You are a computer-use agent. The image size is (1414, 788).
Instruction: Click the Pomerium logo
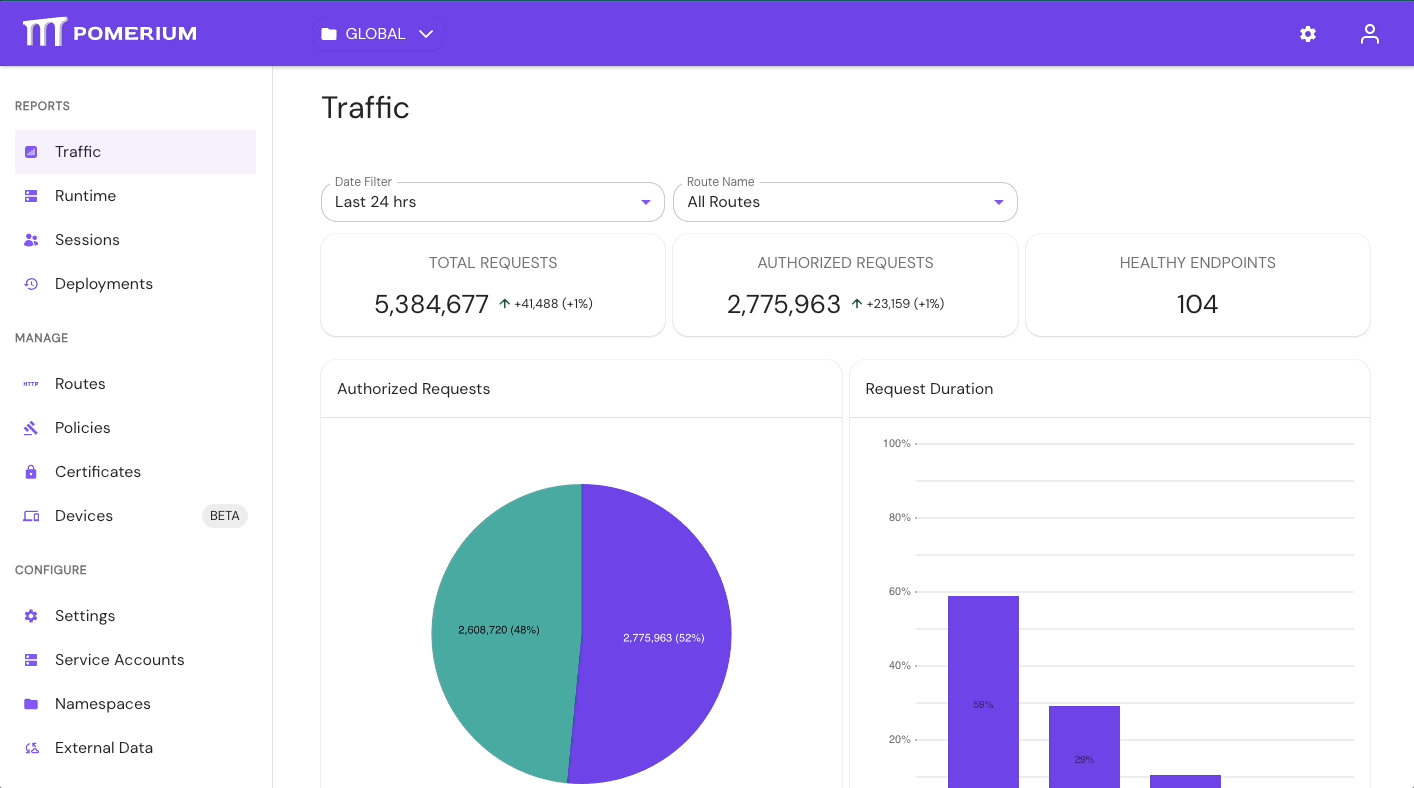tap(109, 31)
